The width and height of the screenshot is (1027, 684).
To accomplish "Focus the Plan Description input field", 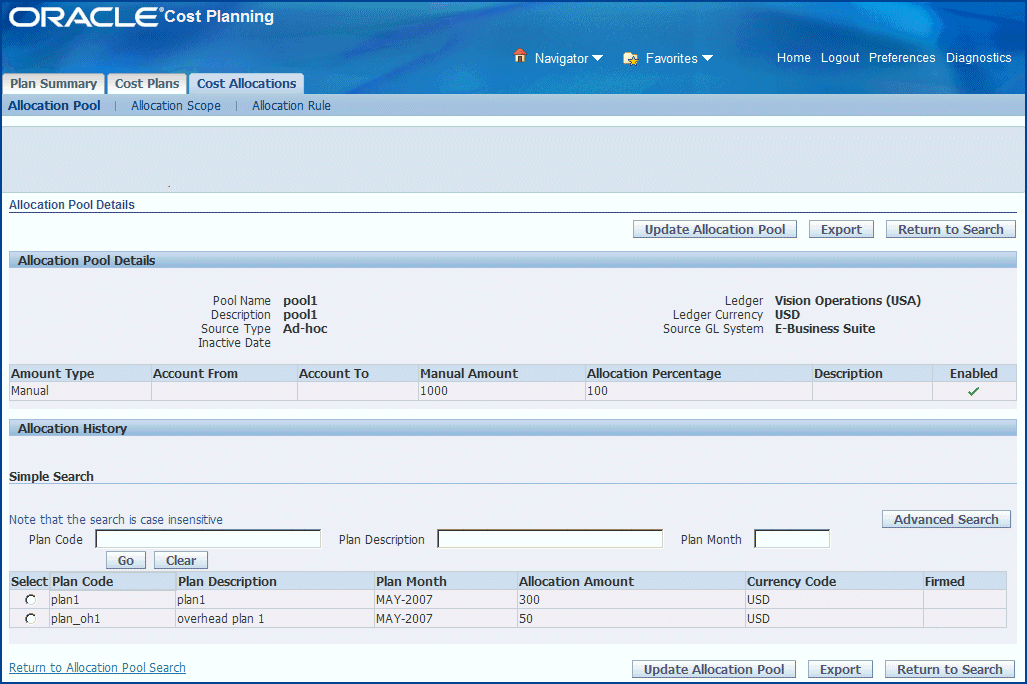I will [x=550, y=539].
